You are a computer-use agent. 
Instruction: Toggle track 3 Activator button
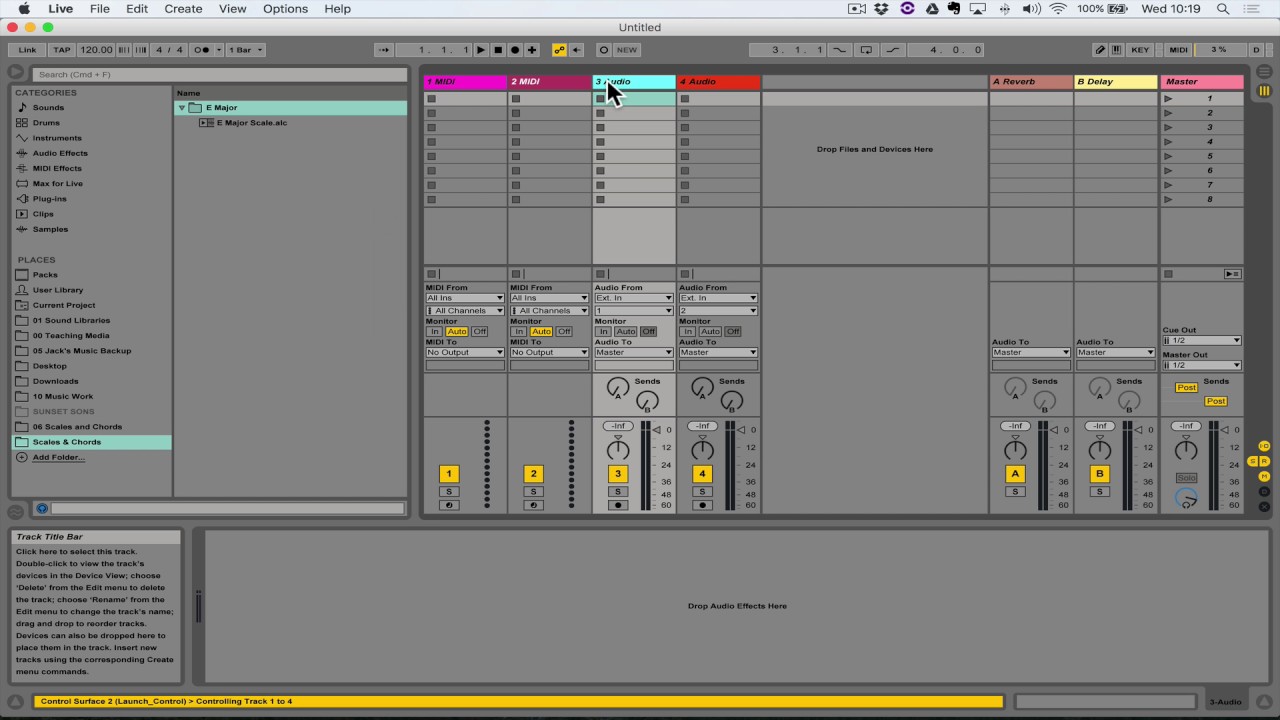[618, 474]
